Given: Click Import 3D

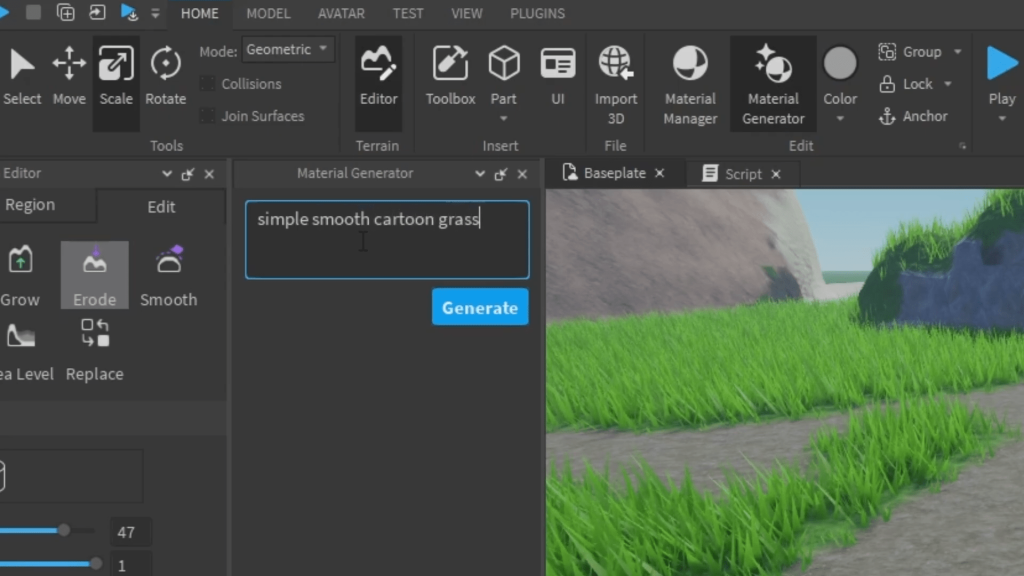Looking at the screenshot, I should point(615,84).
